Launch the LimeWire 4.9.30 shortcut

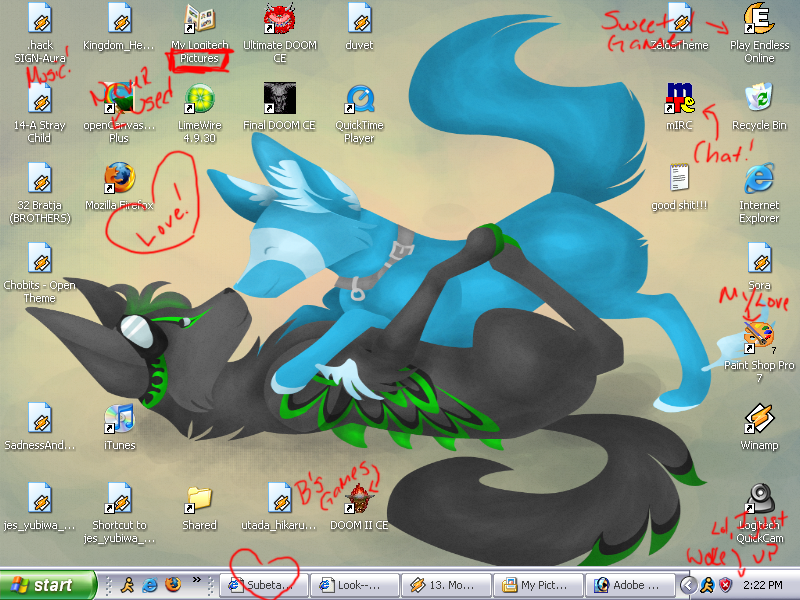click(199, 98)
